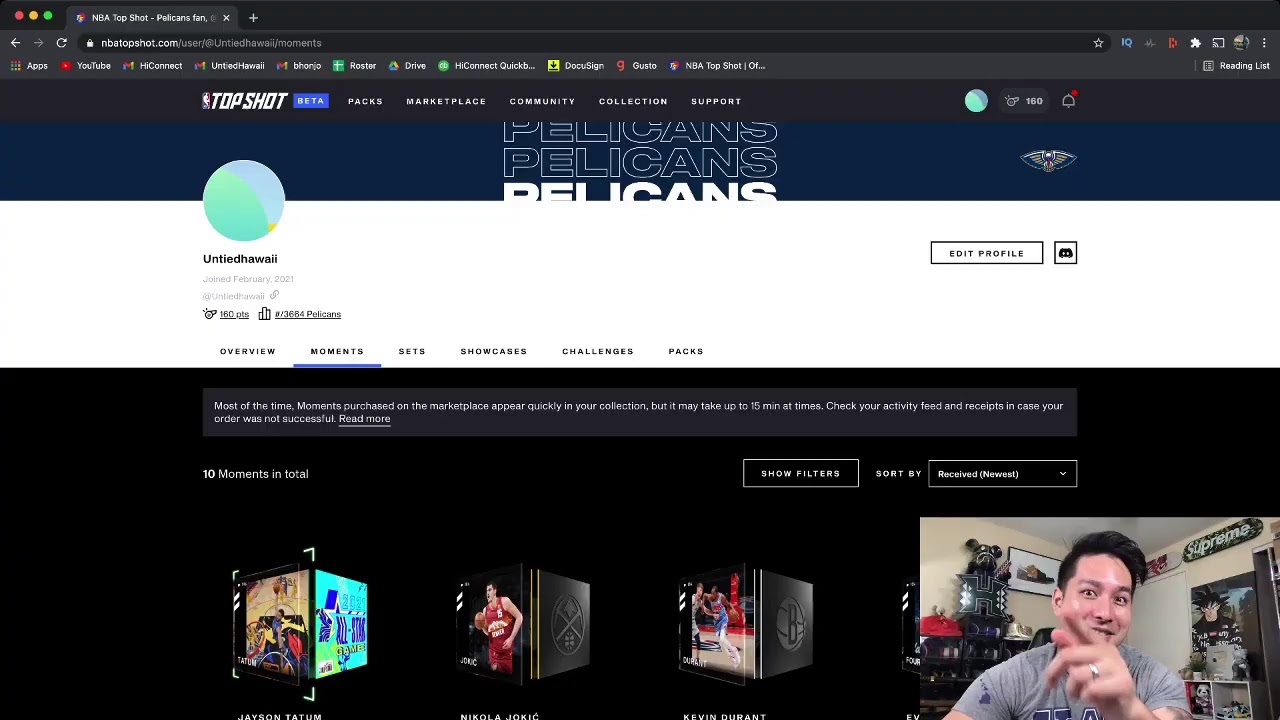Viewport: 1280px width, 720px height.
Task: Click the Show Filters button
Action: (x=801, y=473)
